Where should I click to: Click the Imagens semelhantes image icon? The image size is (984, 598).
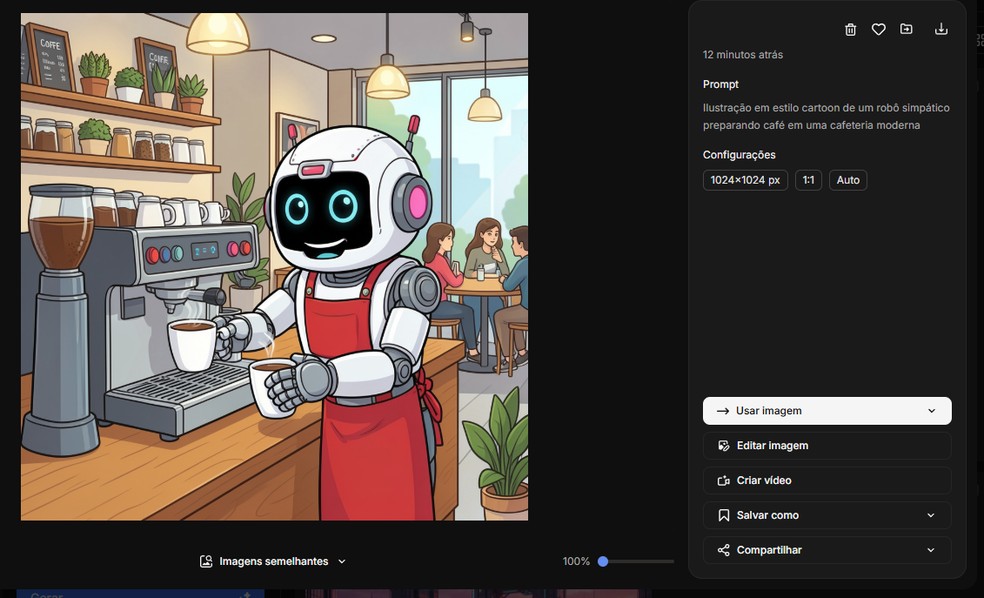click(206, 562)
